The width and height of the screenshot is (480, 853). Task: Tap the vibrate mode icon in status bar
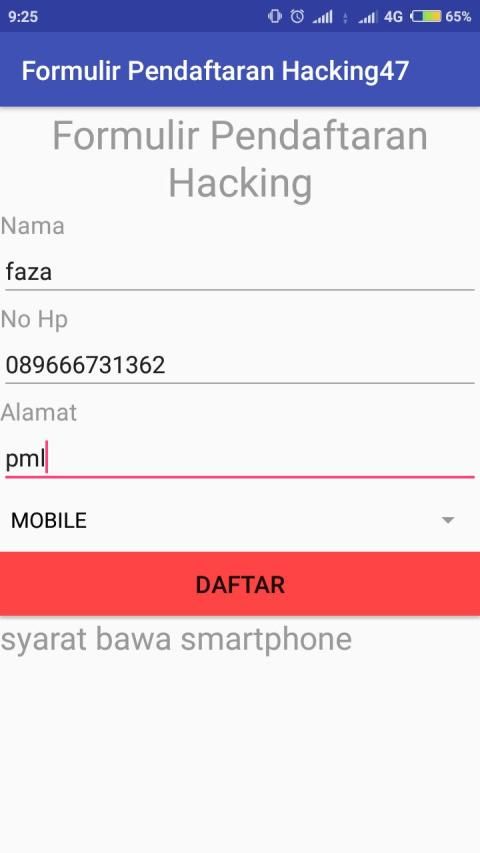point(275,16)
